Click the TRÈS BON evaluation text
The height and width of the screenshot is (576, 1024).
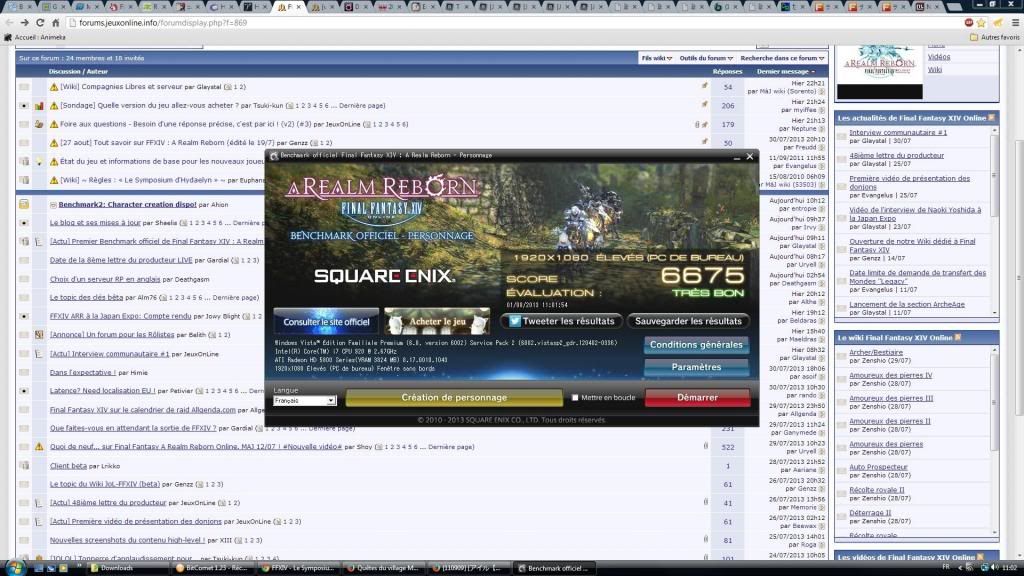coord(708,293)
